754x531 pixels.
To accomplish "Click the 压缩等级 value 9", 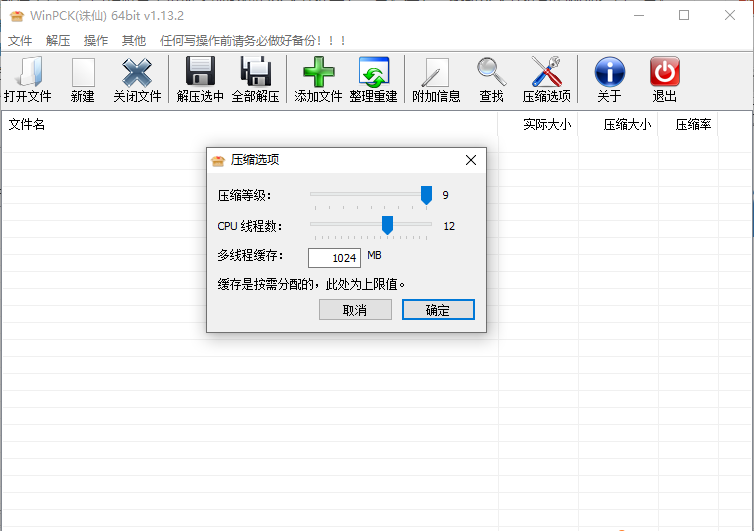I will 446,195.
